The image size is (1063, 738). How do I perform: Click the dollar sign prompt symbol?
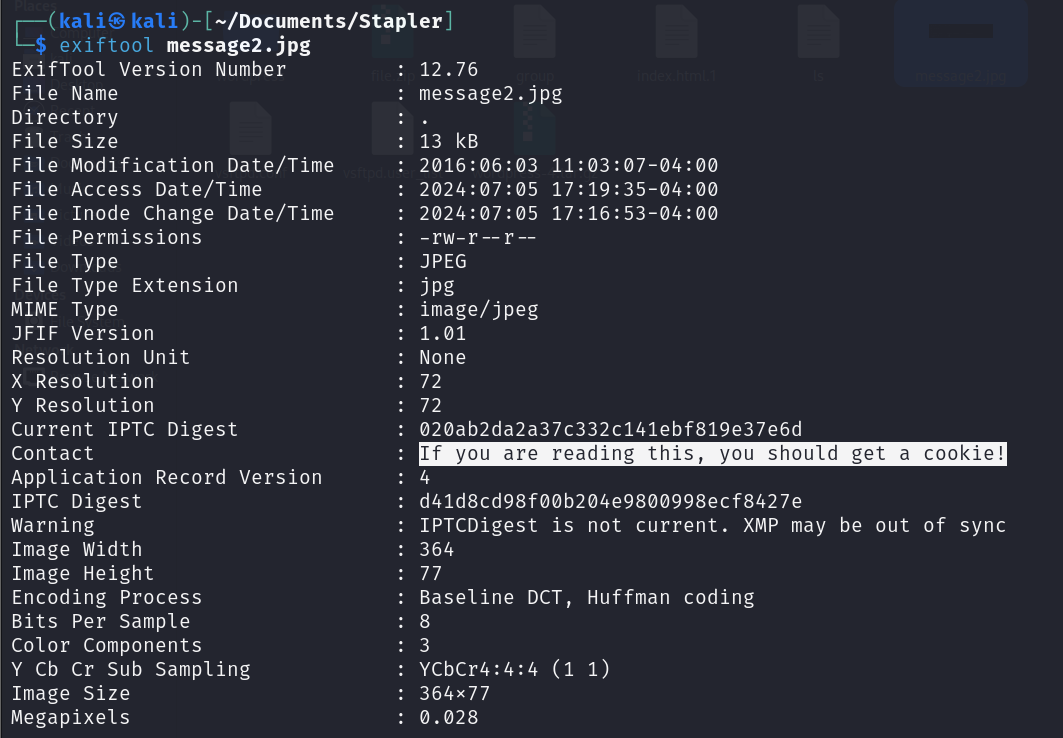point(41,45)
